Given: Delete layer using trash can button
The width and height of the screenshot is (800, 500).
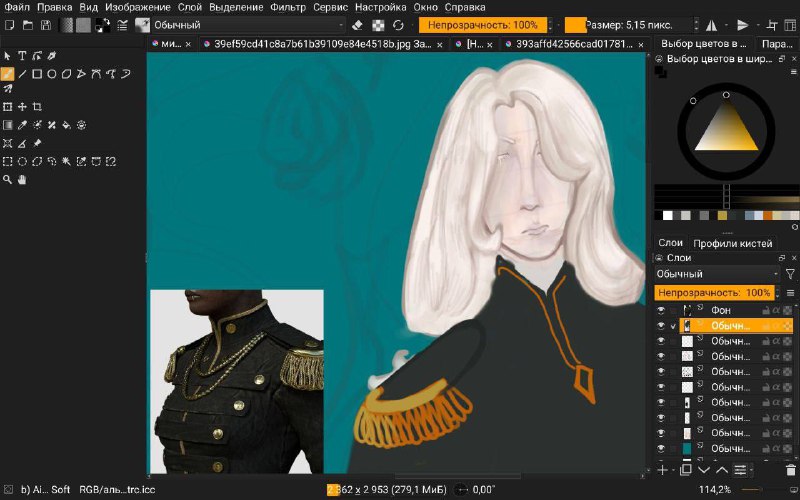Looking at the screenshot, I should tap(791, 470).
